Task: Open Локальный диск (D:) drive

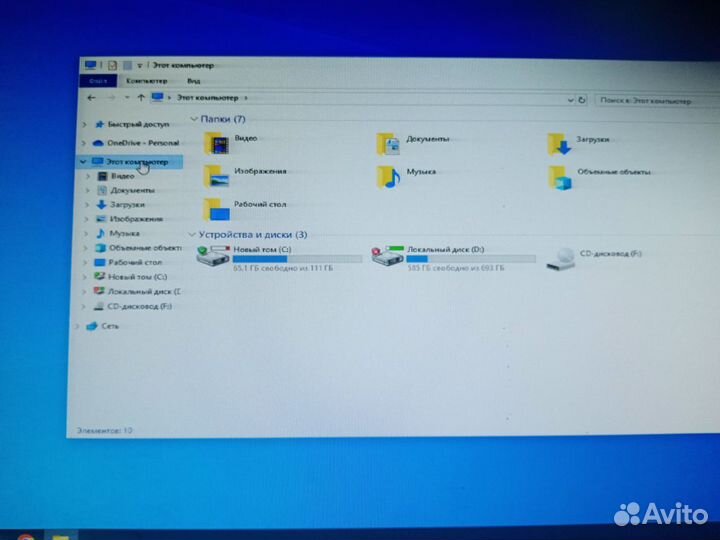Action: [387, 257]
